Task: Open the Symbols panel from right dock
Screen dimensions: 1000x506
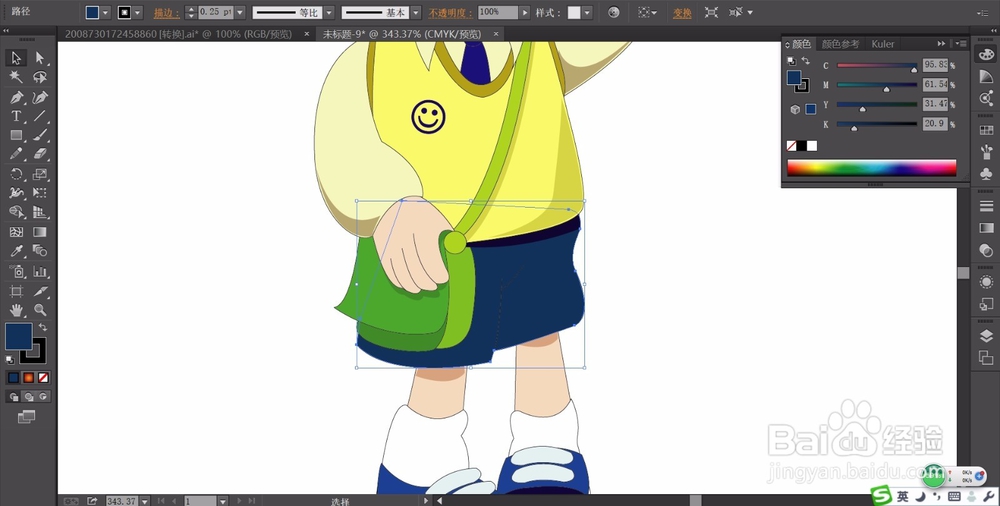Action: click(x=986, y=174)
